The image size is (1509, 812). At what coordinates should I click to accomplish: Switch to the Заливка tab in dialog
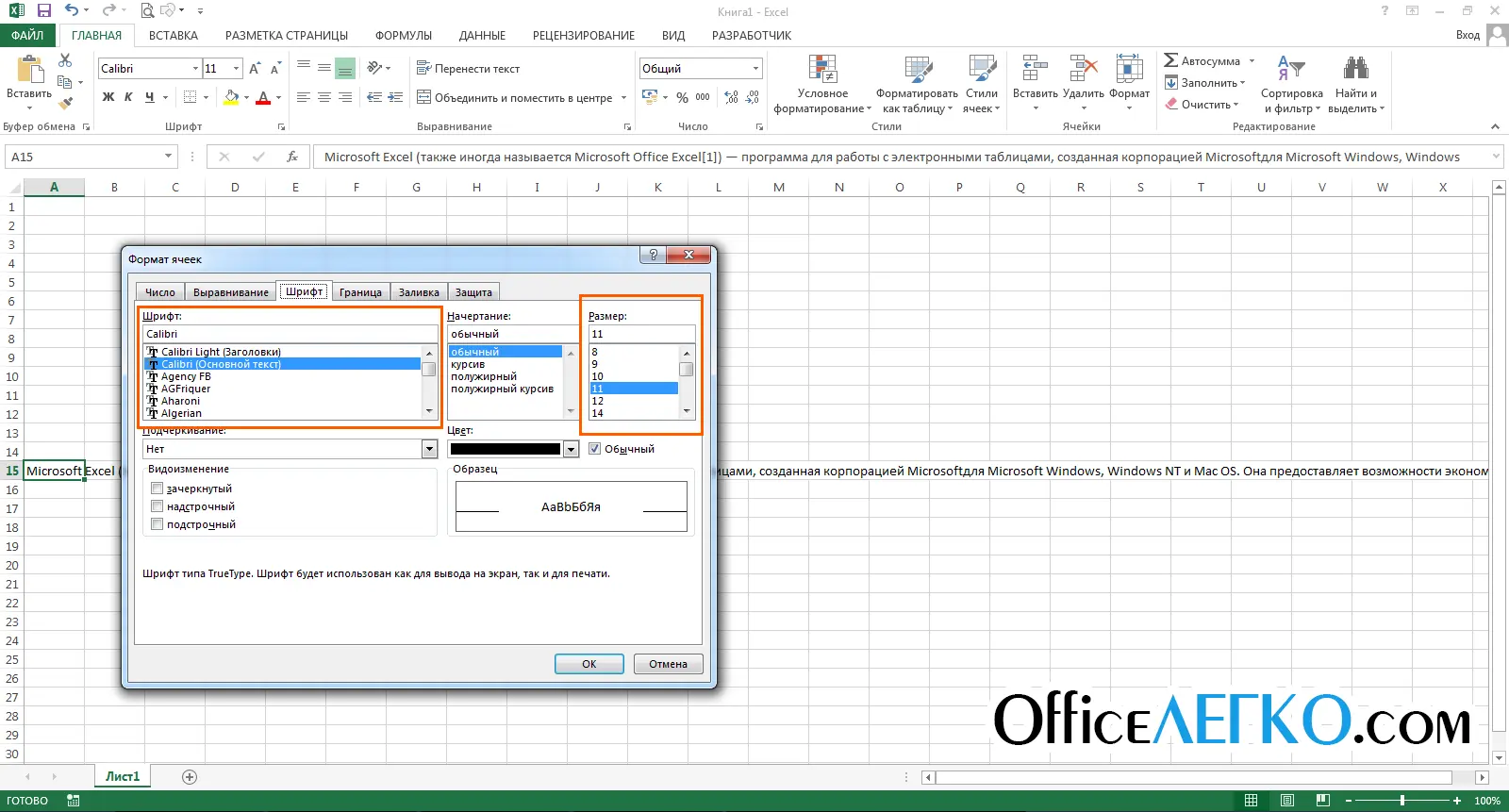coord(419,292)
